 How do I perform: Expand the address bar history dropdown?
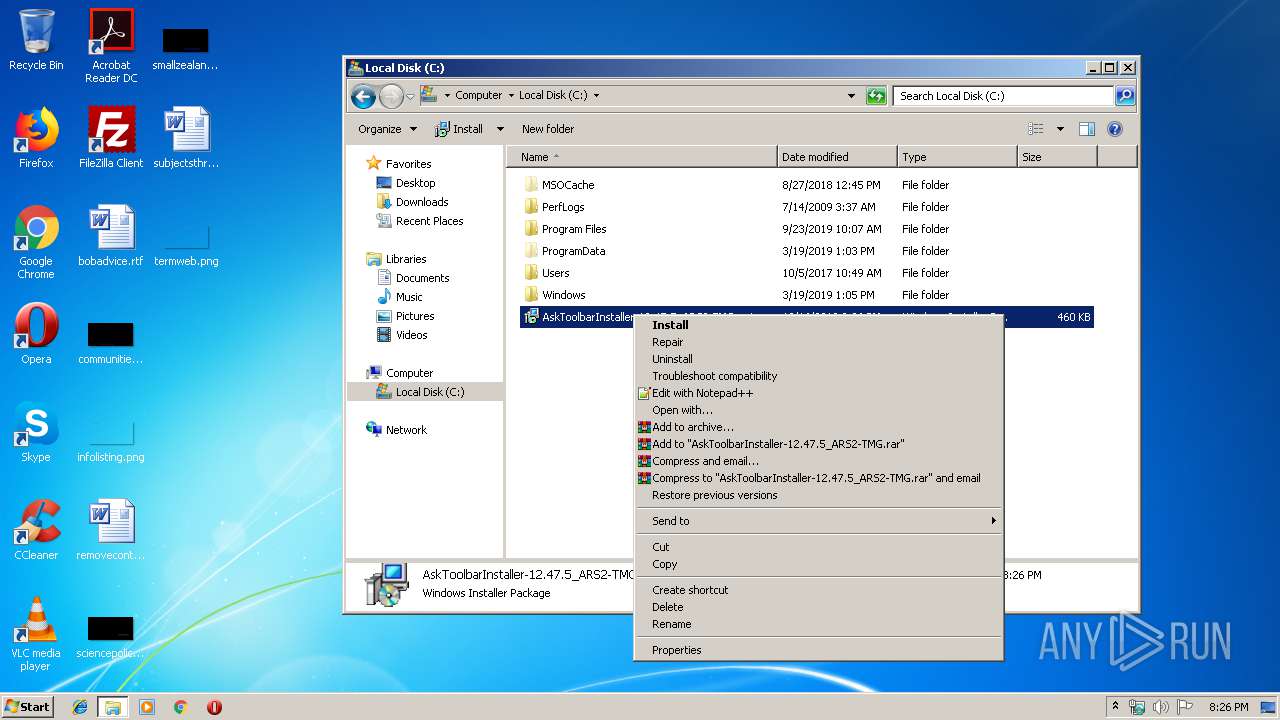851,96
